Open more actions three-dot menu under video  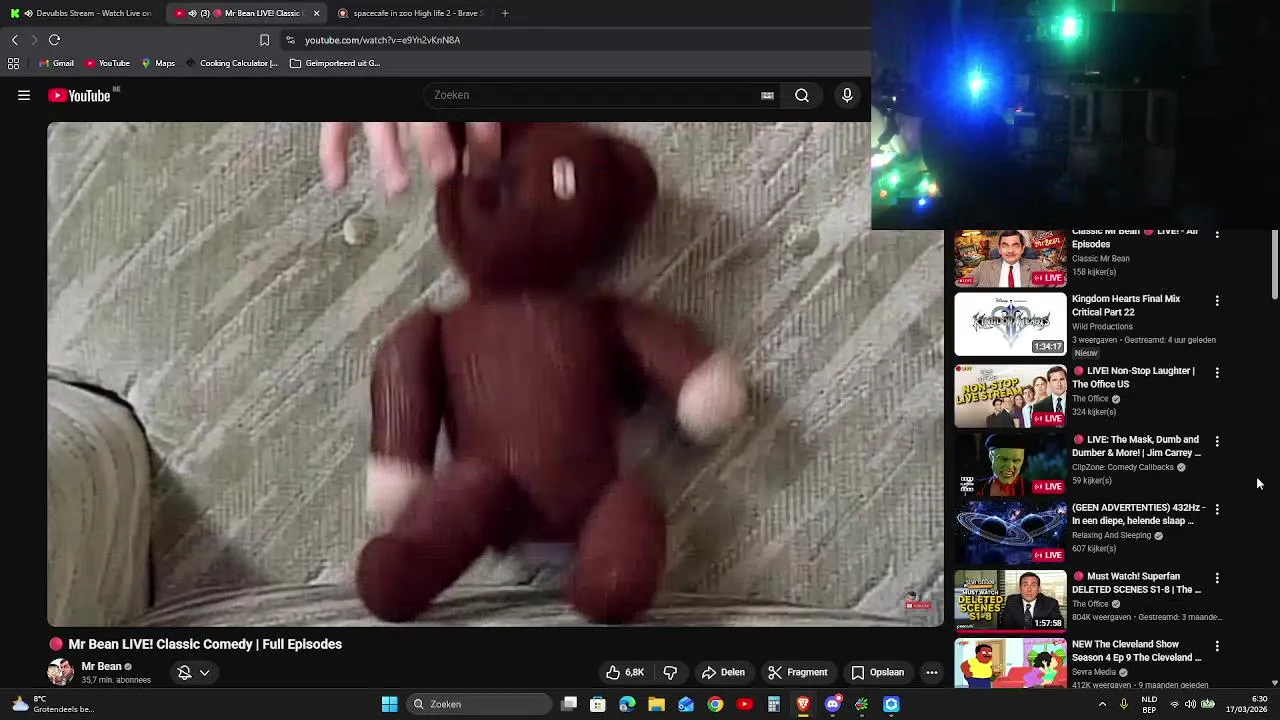(x=931, y=672)
